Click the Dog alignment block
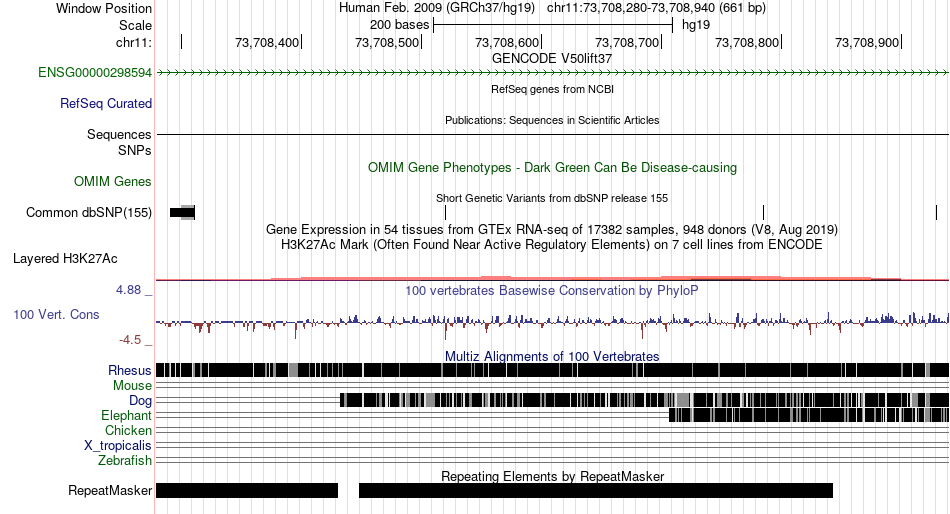Screen dimensions: 950x514 click(645, 400)
